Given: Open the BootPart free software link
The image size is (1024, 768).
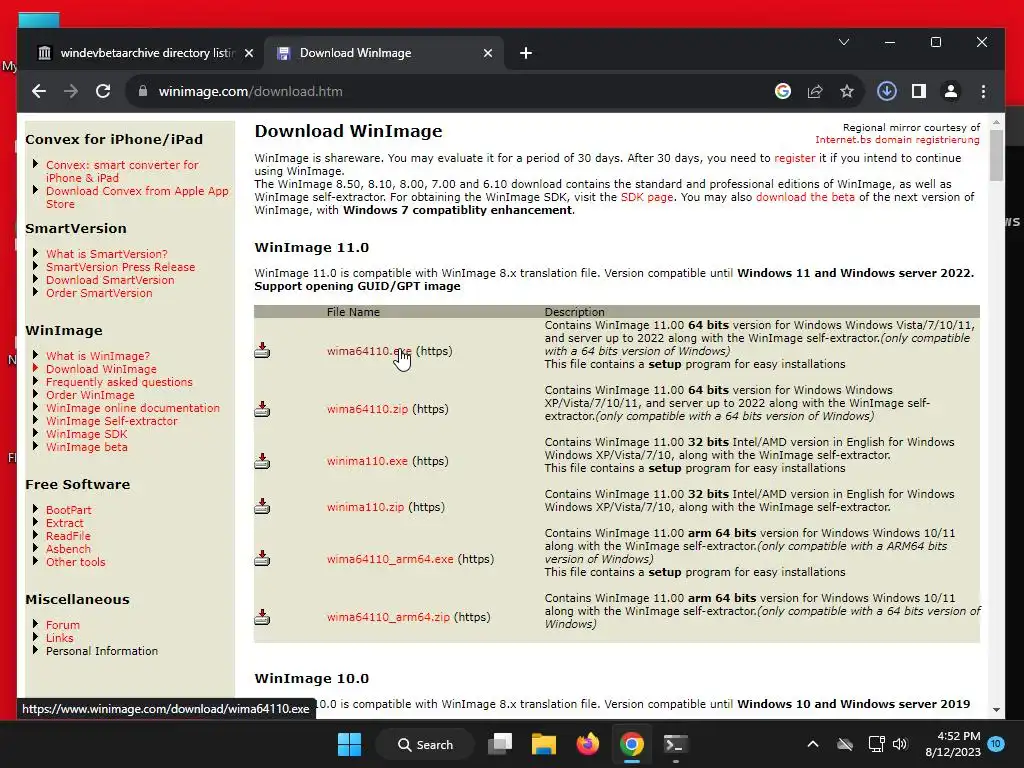Looking at the screenshot, I should click(69, 510).
